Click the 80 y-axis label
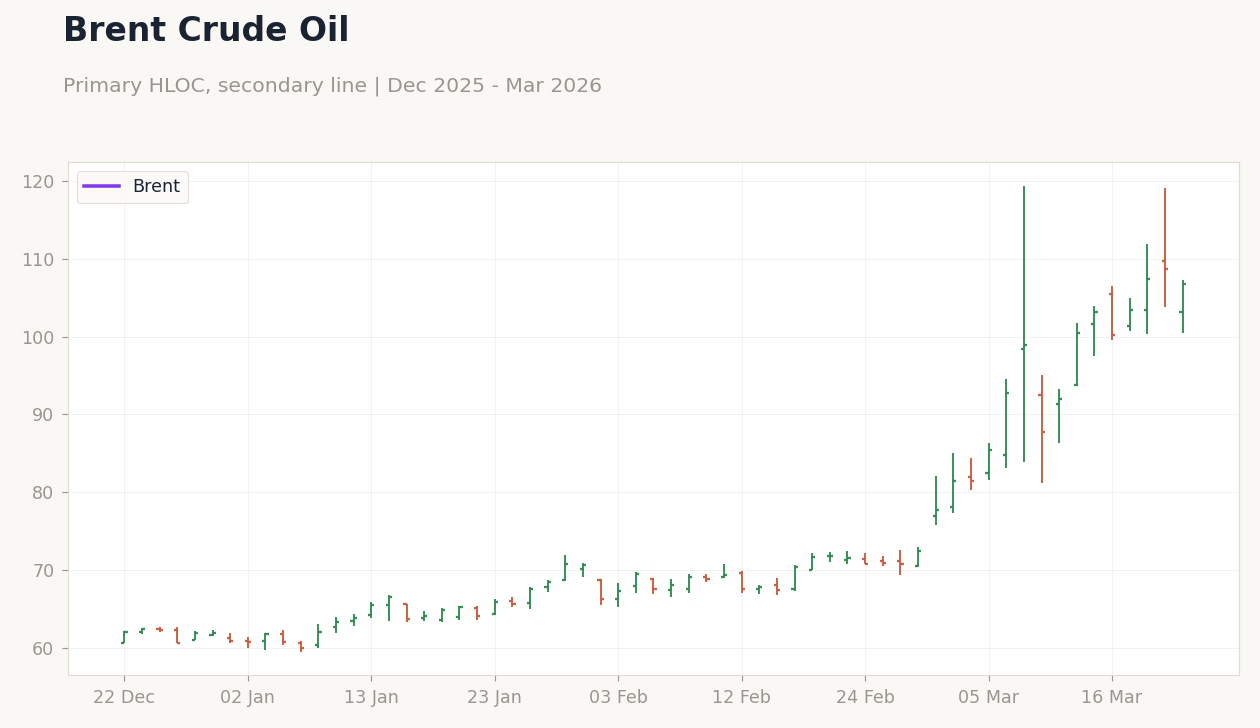The width and height of the screenshot is (1260, 728). pos(43,493)
